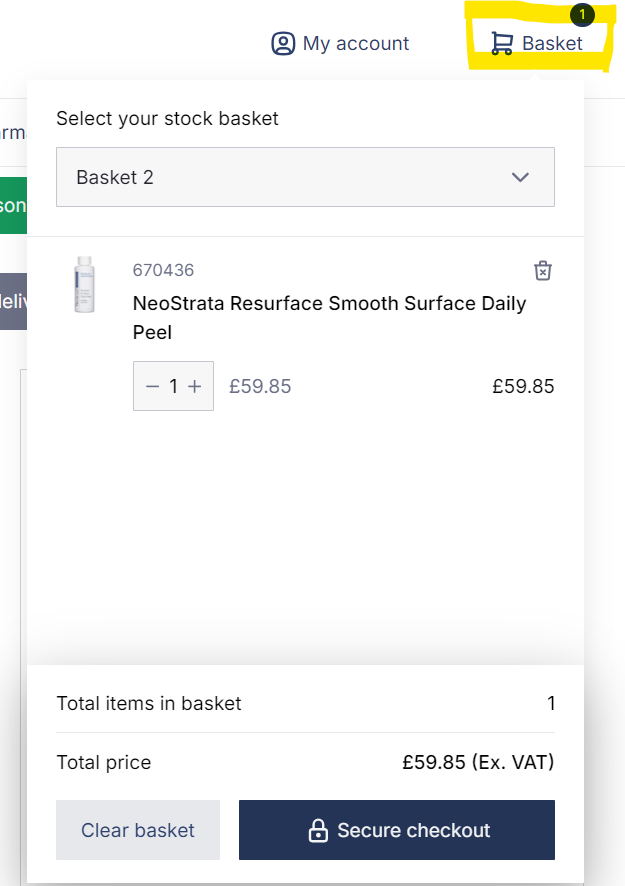
Task: Decrease quantity with the minus button
Action: [152, 386]
